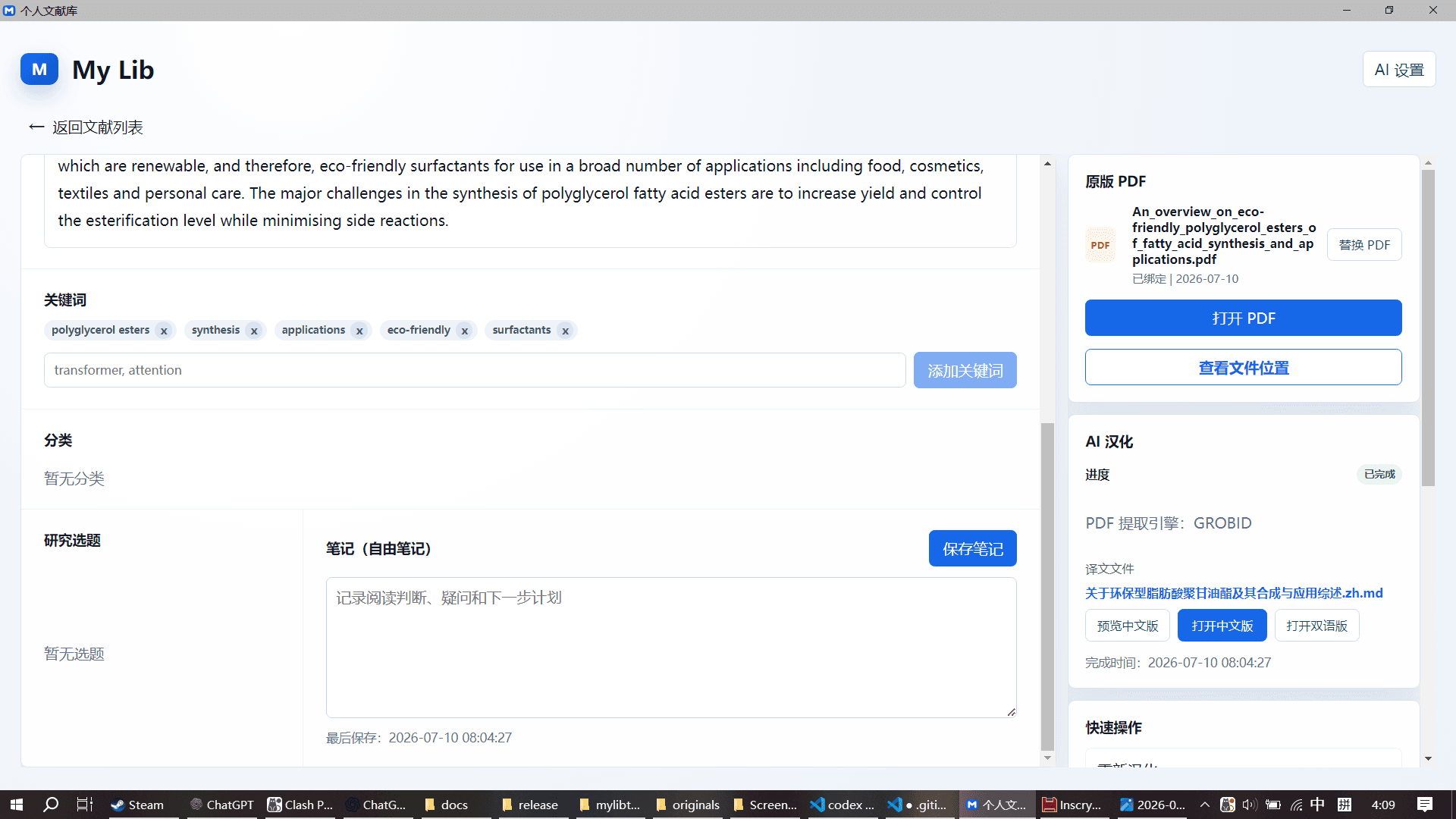Image resolution: width=1456 pixels, height=819 pixels.
Task: Switch to Clash taskbar app
Action: [300, 805]
